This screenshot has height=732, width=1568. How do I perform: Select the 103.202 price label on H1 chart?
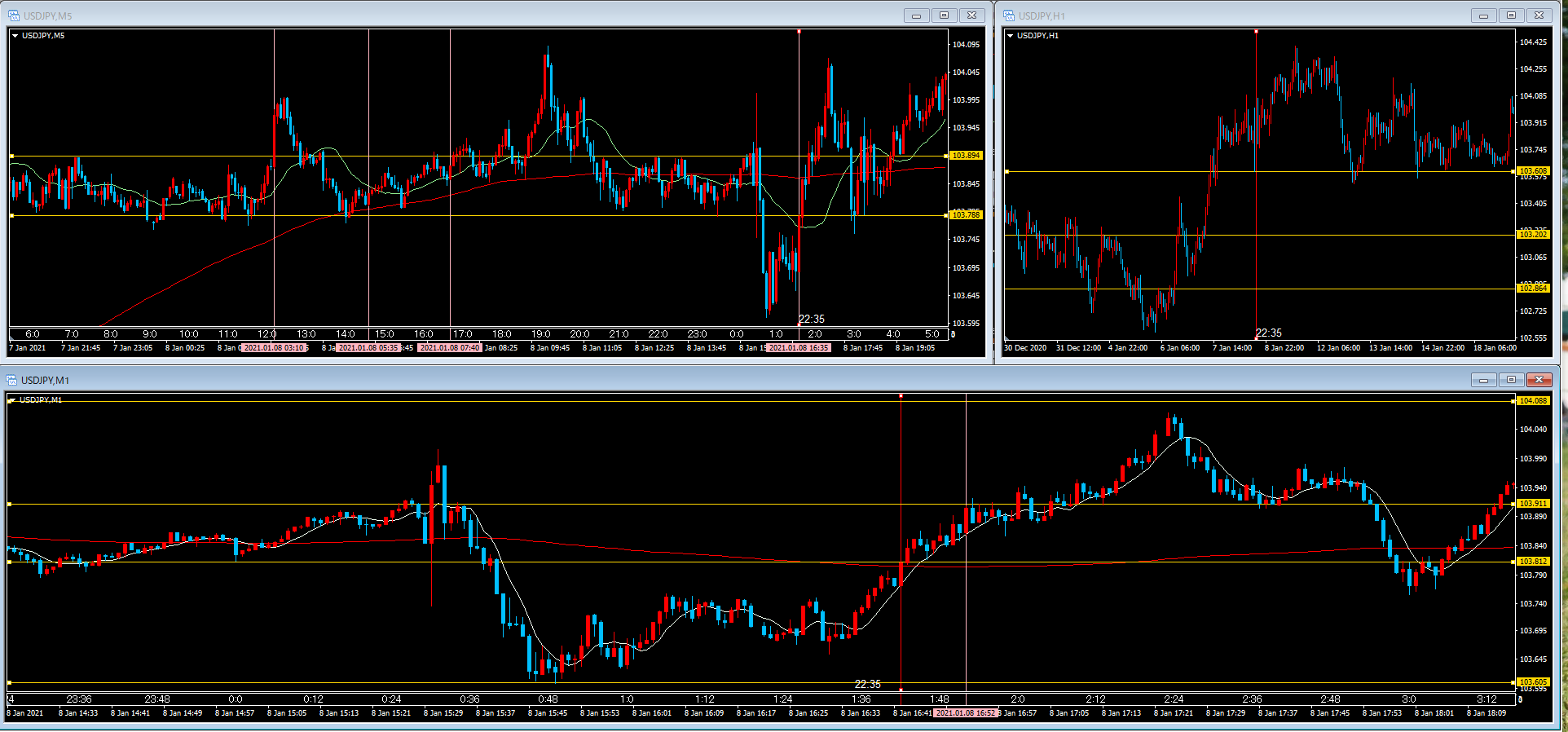pos(1532,235)
